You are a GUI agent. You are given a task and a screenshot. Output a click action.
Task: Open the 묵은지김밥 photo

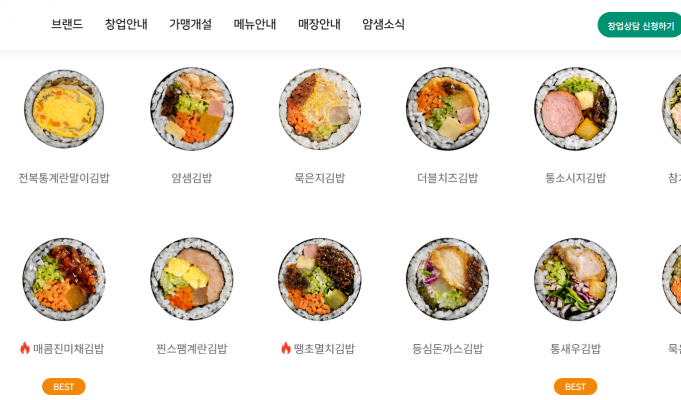point(320,109)
